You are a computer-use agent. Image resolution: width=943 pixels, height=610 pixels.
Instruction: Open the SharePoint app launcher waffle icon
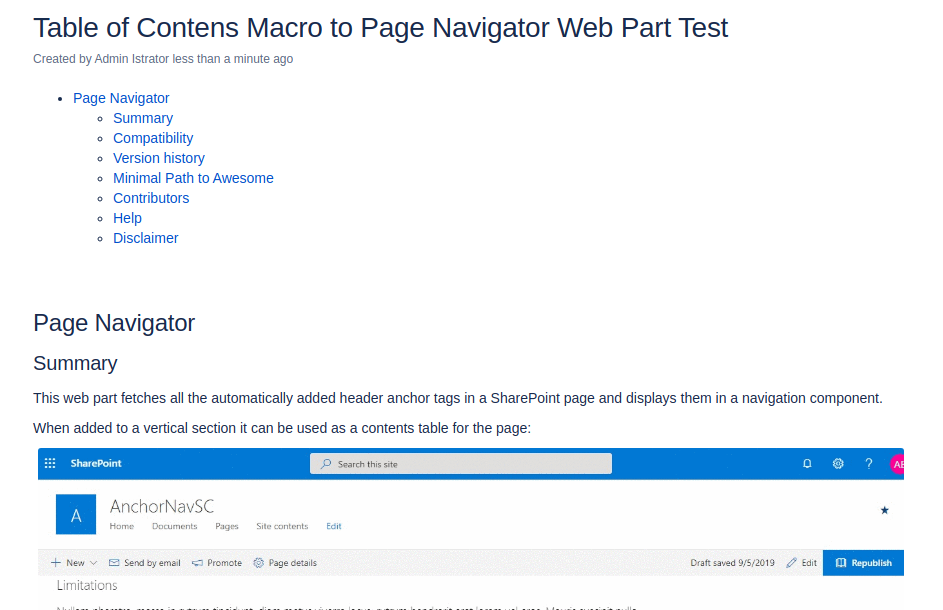click(50, 463)
